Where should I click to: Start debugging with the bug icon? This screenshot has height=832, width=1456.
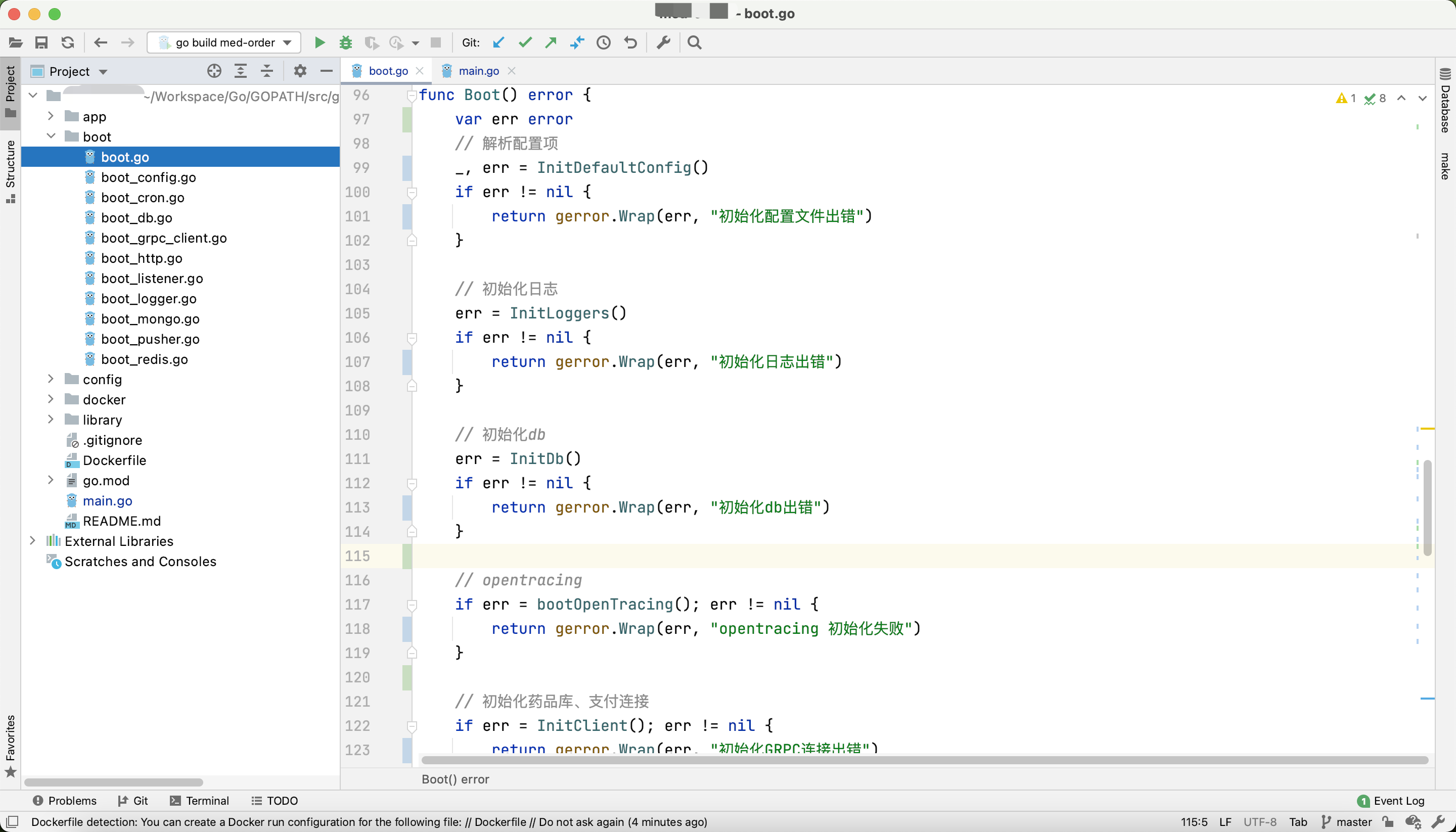pos(346,43)
